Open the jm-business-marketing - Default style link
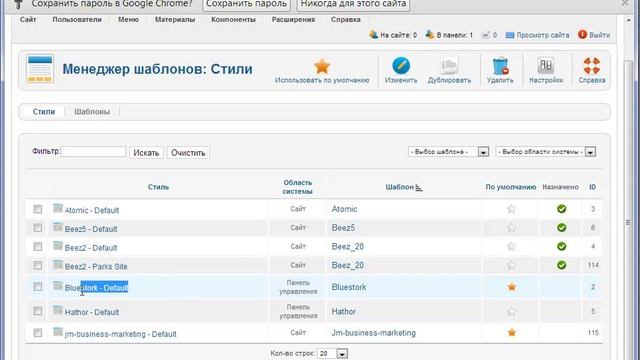 point(120,334)
